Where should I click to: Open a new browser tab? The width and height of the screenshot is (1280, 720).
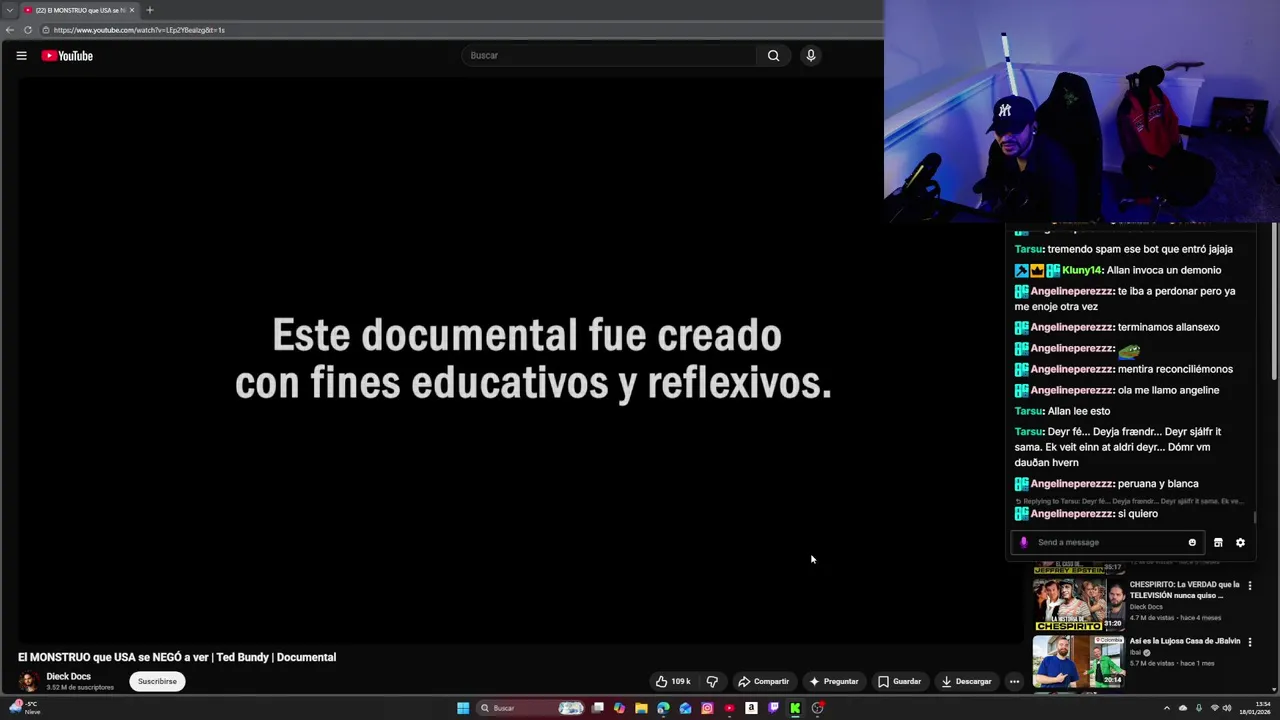pyautogui.click(x=150, y=10)
